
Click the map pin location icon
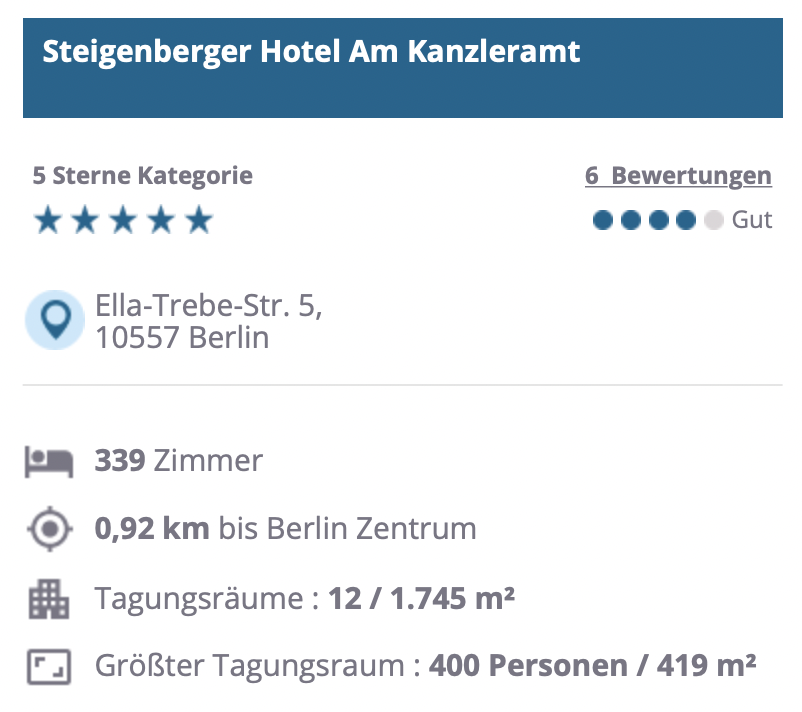55,320
